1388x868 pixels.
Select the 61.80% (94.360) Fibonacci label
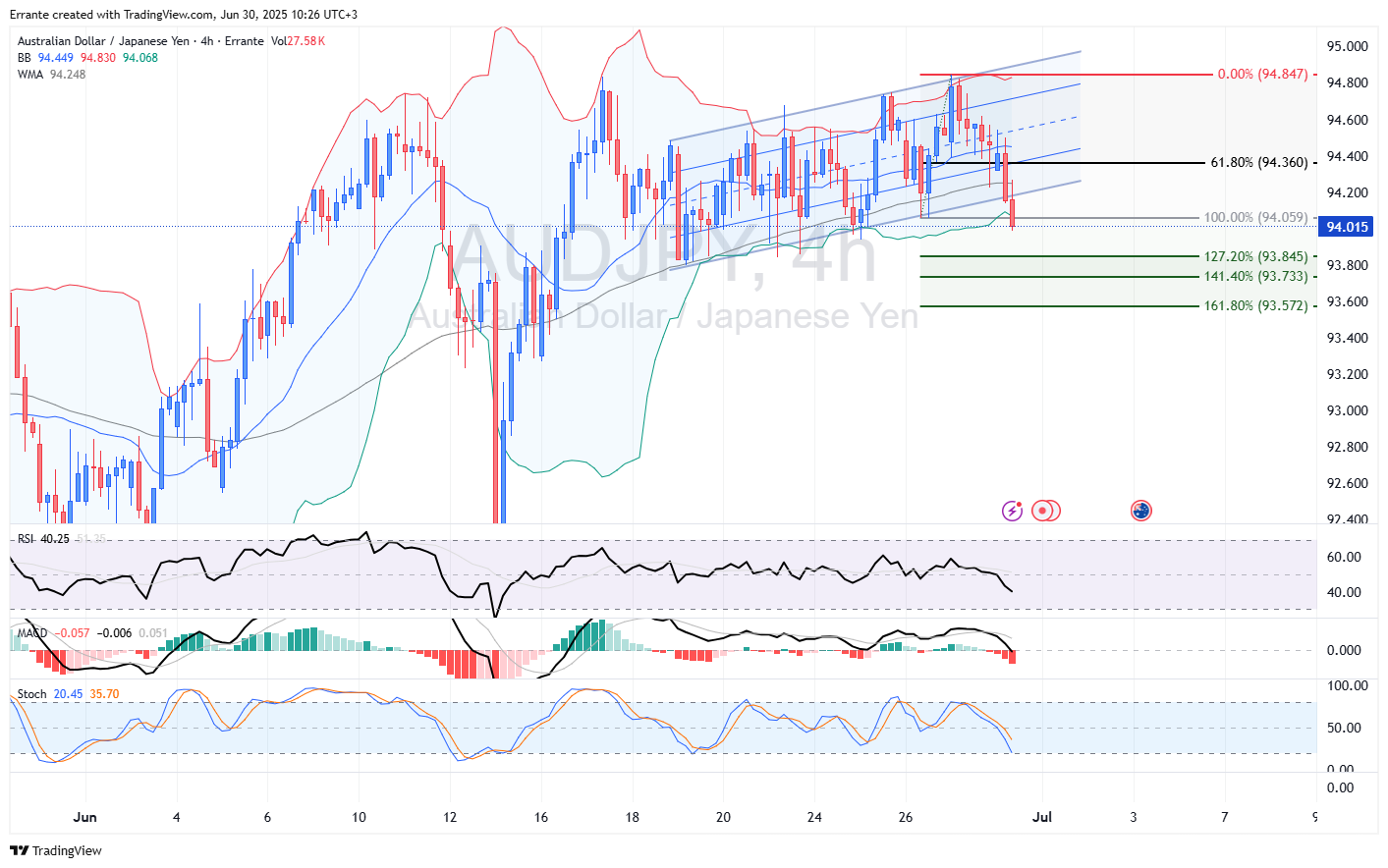pyautogui.click(x=1258, y=163)
